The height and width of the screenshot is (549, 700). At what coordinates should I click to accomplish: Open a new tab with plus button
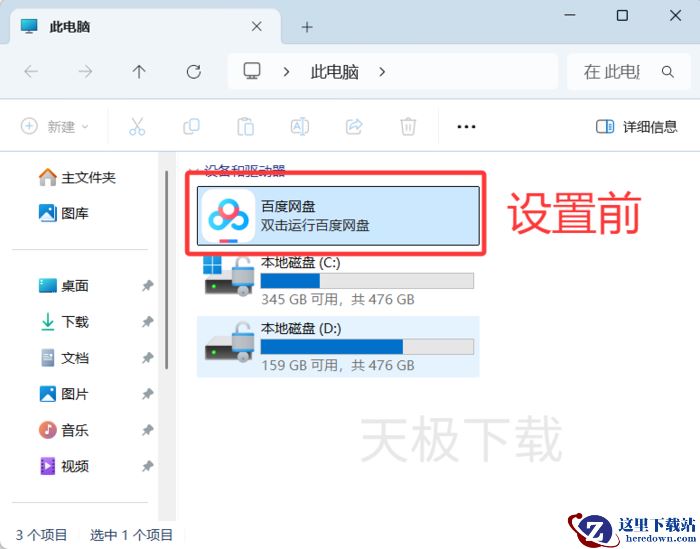[x=307, y=27]
